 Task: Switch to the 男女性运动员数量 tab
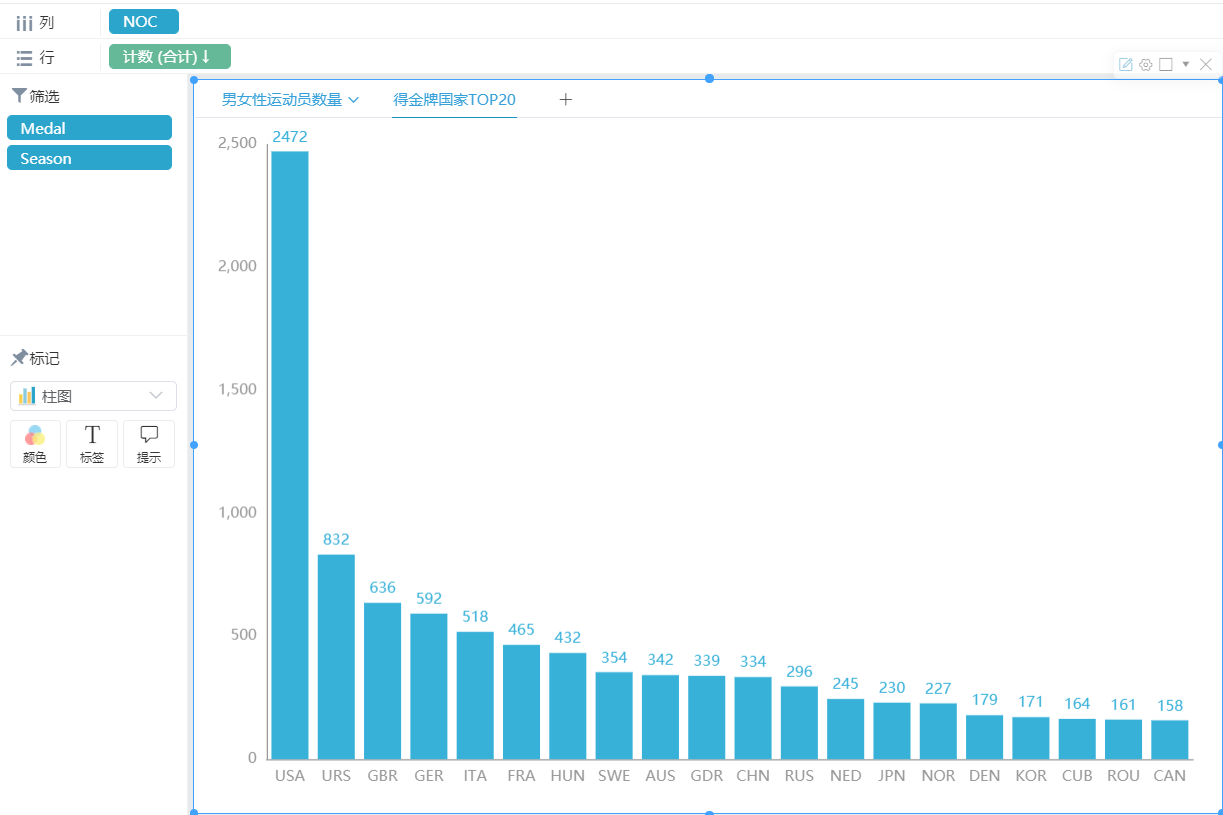tap(282, 99)
